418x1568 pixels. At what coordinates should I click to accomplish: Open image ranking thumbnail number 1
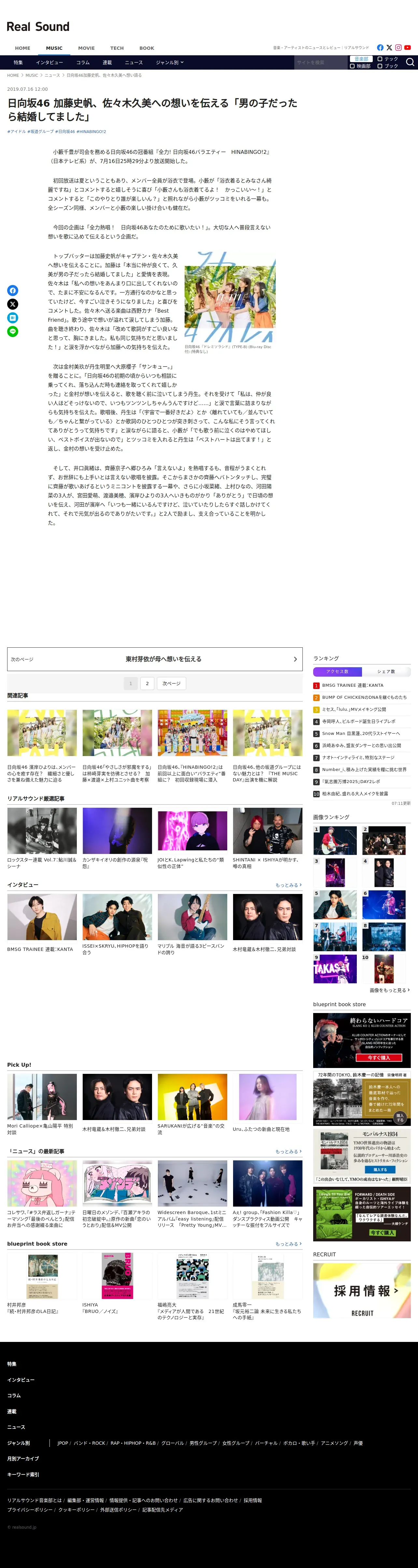pos(335,841)
